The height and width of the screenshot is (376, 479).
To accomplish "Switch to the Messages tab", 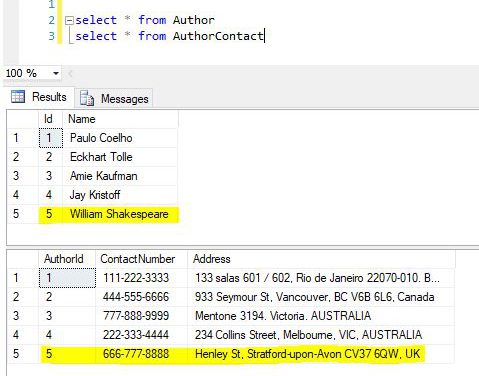I will (114, 98).
